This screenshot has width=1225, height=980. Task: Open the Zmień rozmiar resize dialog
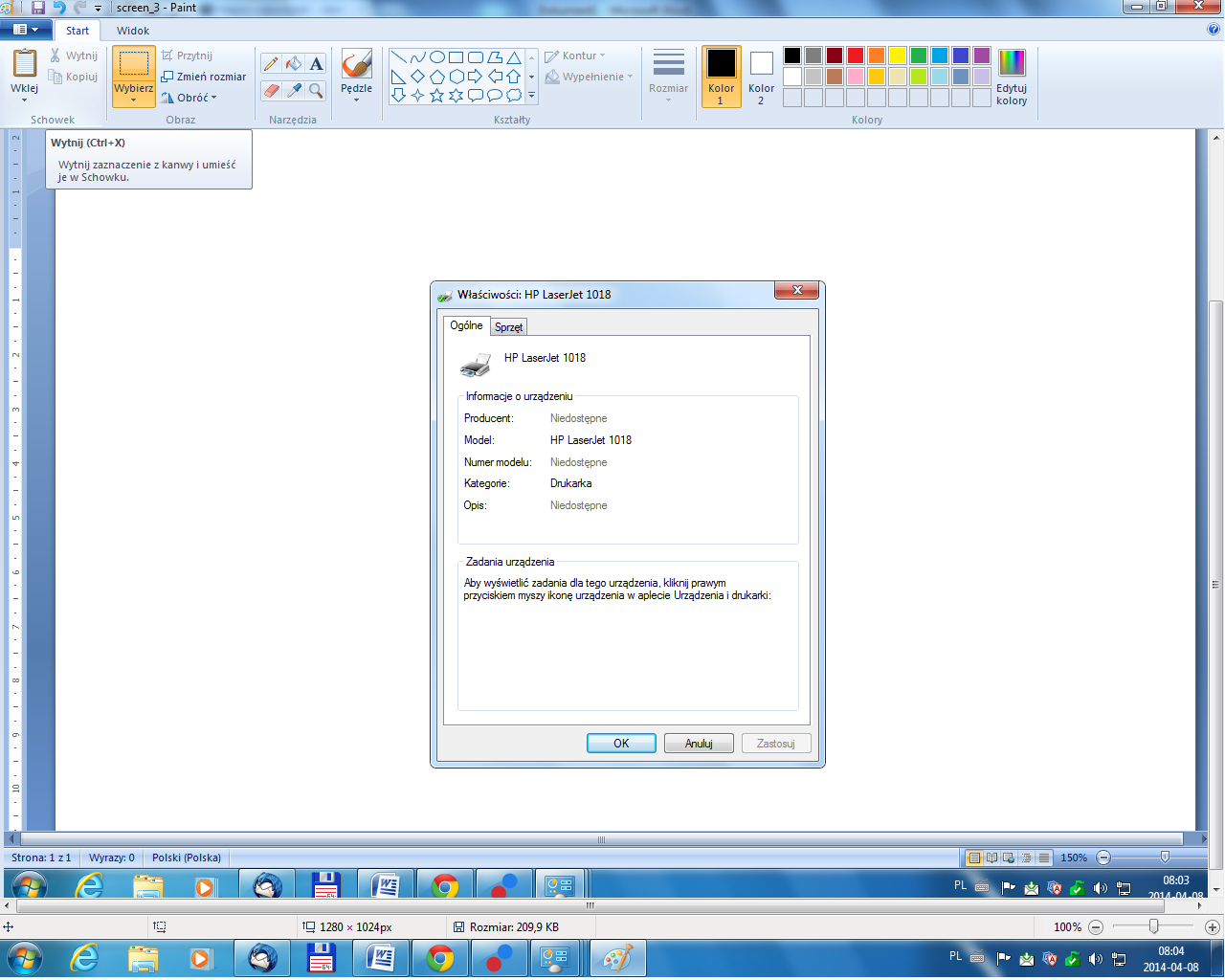(x=204, y=77)
